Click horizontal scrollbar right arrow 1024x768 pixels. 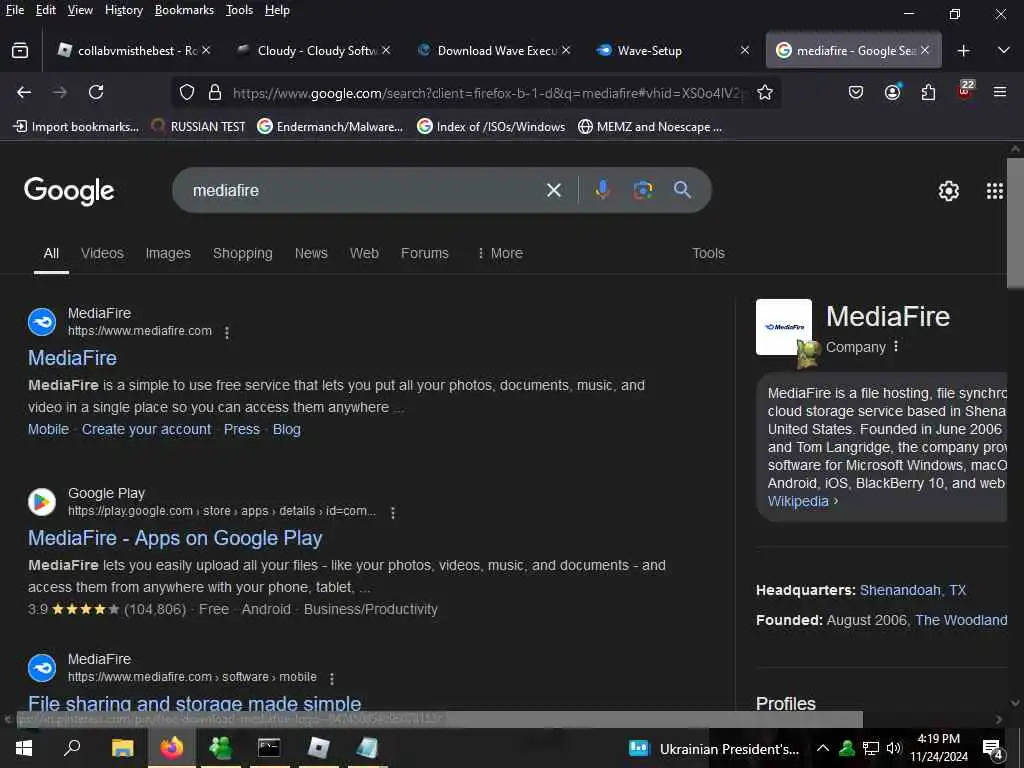tap(999, 720)
